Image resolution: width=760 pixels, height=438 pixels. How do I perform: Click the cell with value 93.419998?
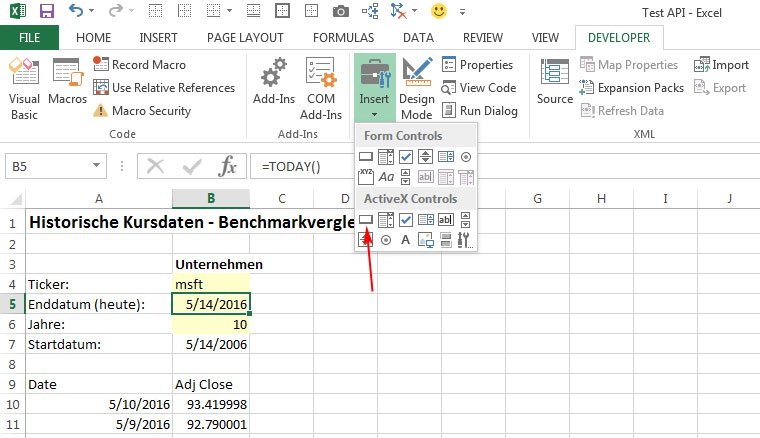pos(211,404)
